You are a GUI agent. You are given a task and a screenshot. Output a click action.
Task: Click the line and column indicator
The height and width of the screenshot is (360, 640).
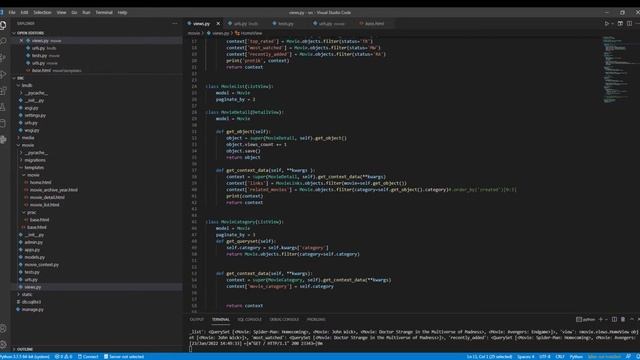pyautogui.click(x=489, y=357)
